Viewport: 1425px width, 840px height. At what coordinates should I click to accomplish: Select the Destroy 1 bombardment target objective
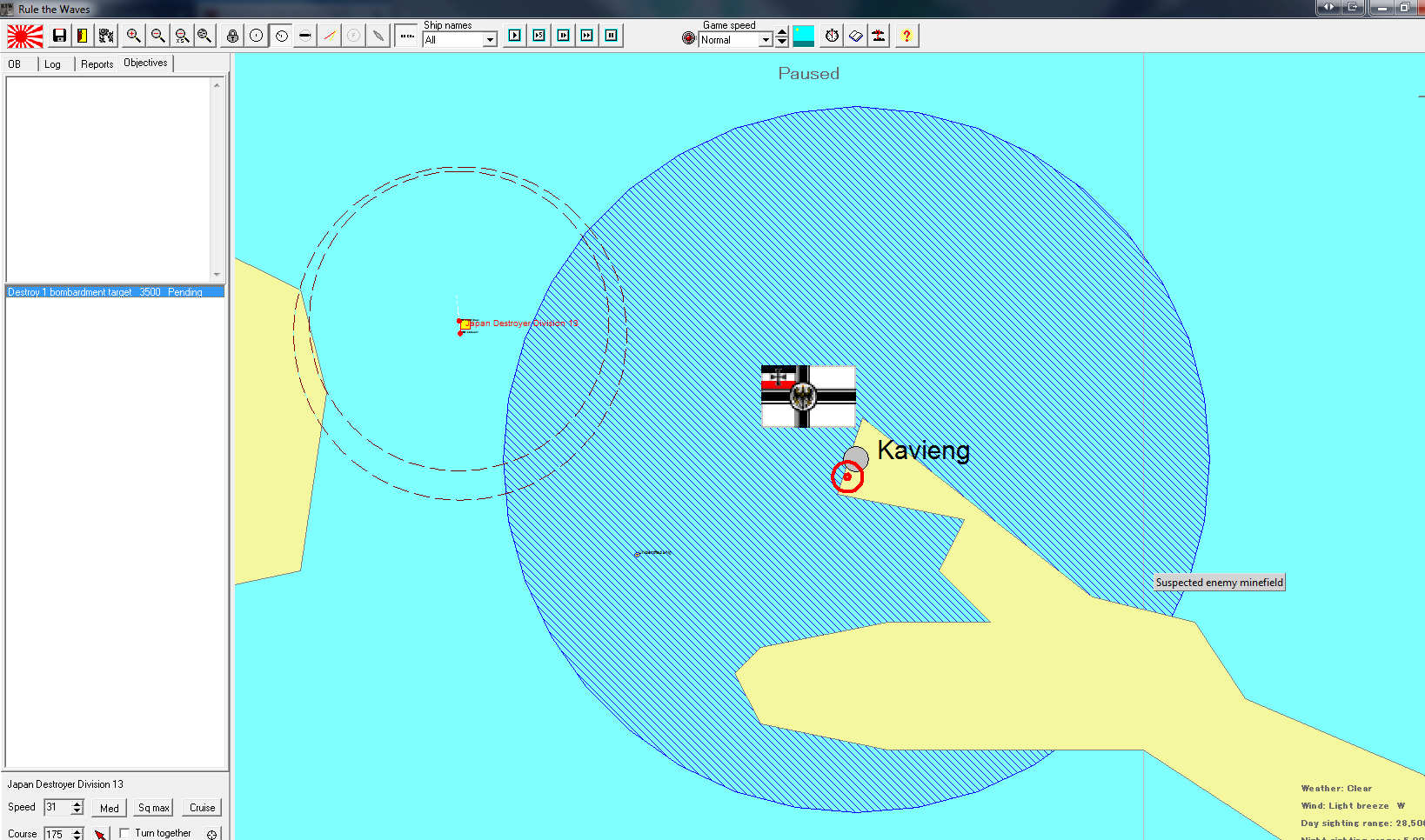pos(115,292)
